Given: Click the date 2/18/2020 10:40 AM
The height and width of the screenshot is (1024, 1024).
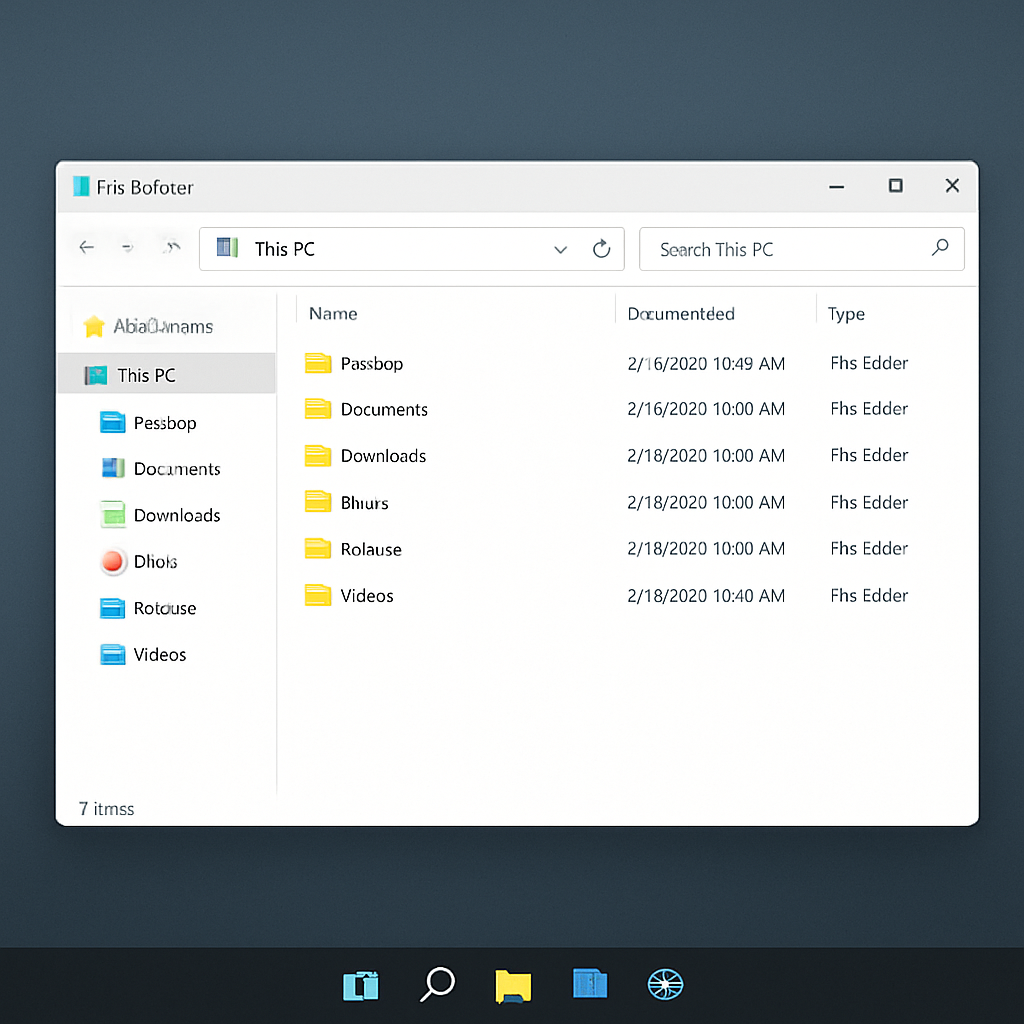Looking at the screenshot, I should [706, 596].
